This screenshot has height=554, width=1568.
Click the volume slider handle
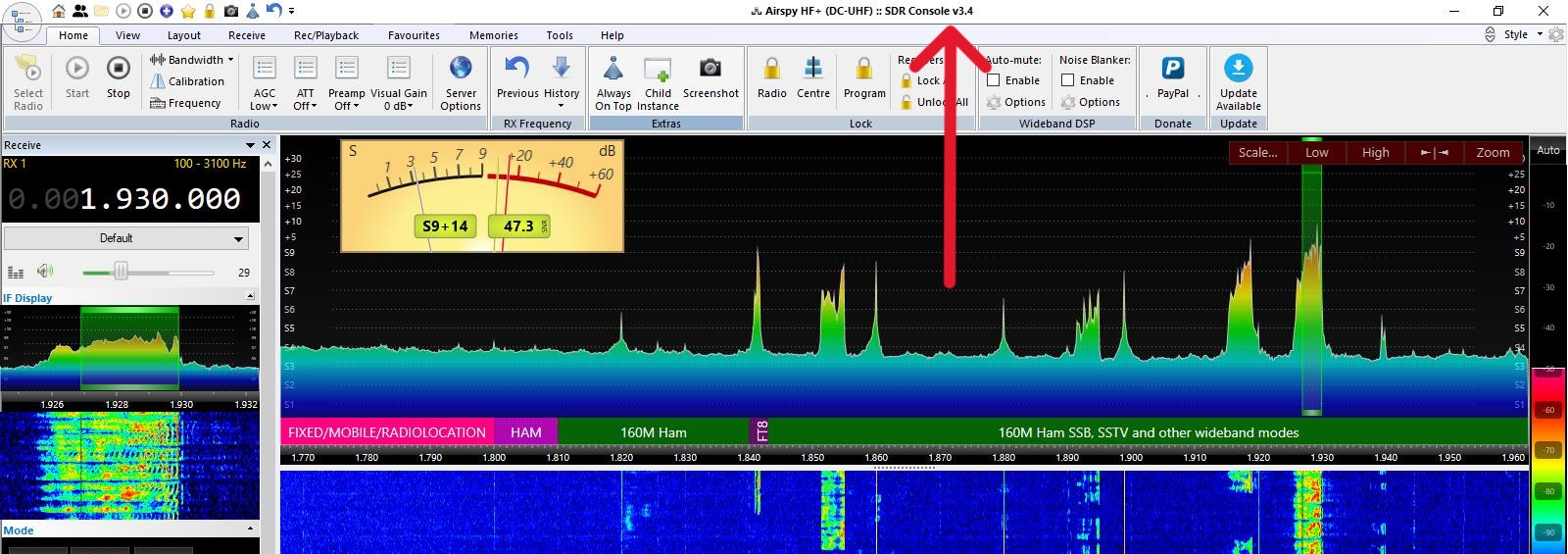121,272
